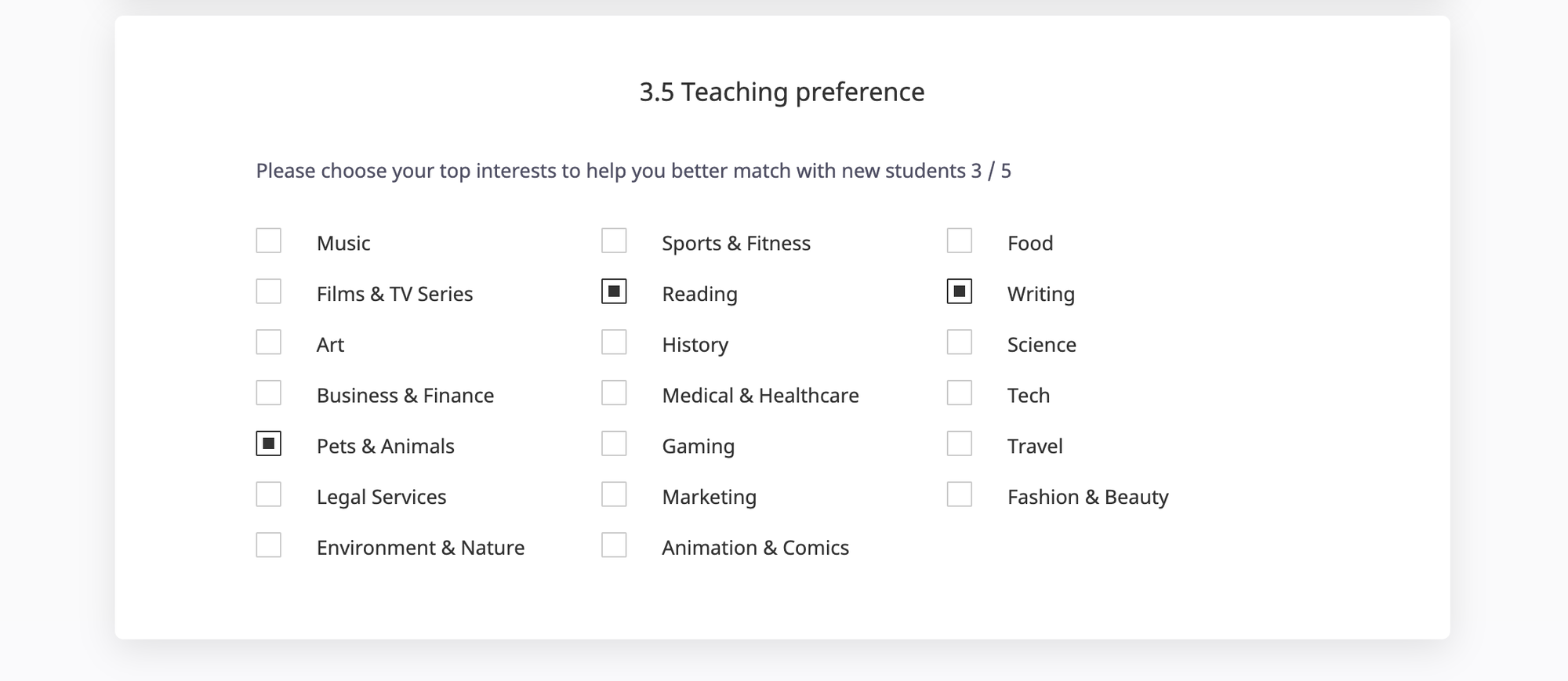The width and height of the screenshot is (1568, 681).
Task: Deselect the Writing checkbox
Action: tap(959, 292)
